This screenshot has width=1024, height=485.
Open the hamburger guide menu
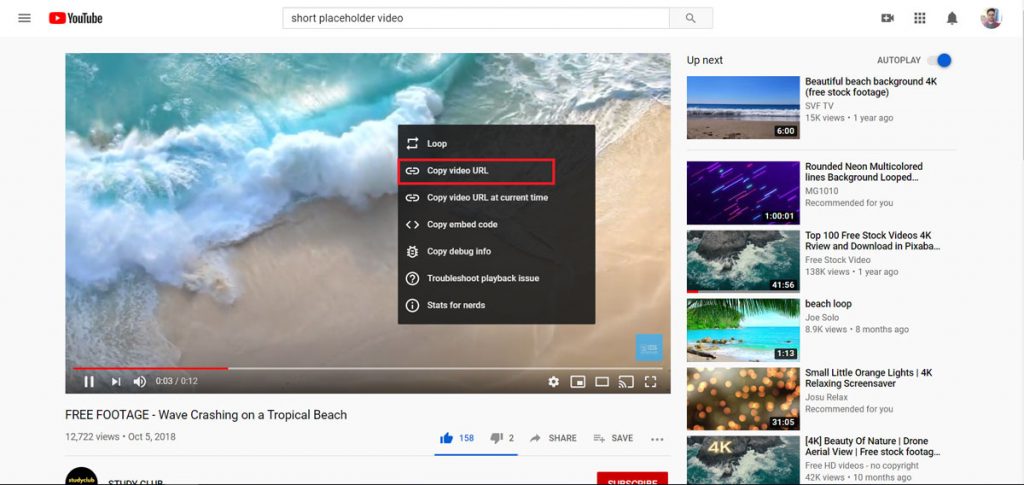[x=24, y=18]
